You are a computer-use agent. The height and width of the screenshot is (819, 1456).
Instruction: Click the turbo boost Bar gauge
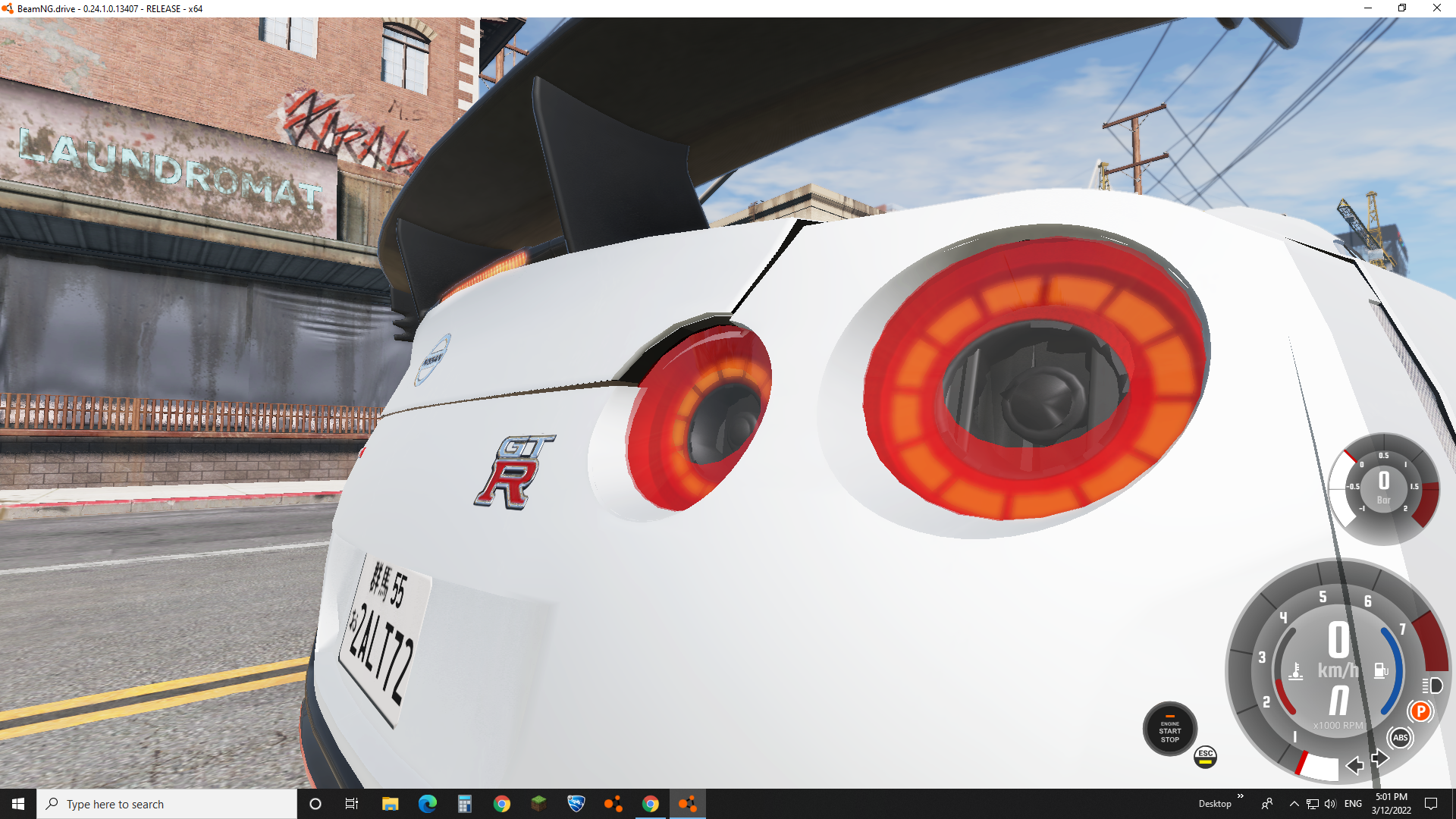click(x=1384, y=489)
